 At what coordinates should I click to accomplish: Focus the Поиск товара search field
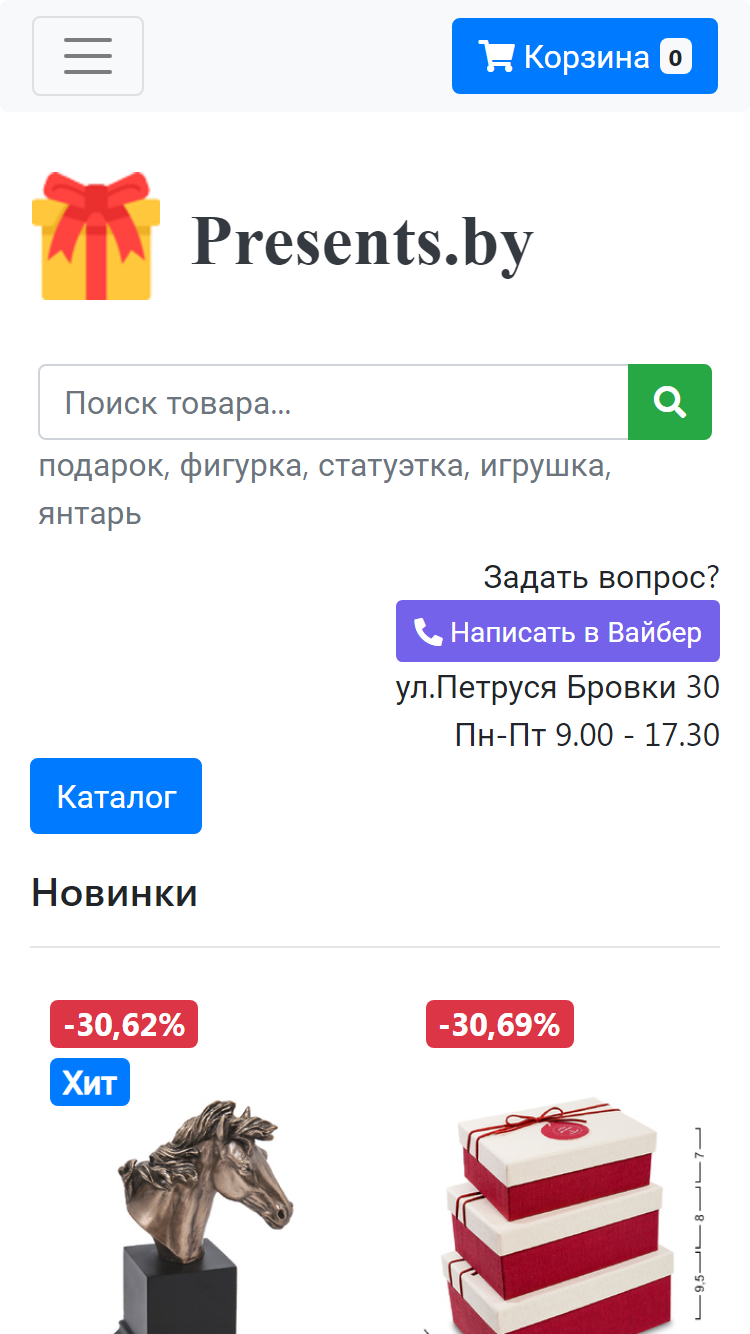(333, 402)
